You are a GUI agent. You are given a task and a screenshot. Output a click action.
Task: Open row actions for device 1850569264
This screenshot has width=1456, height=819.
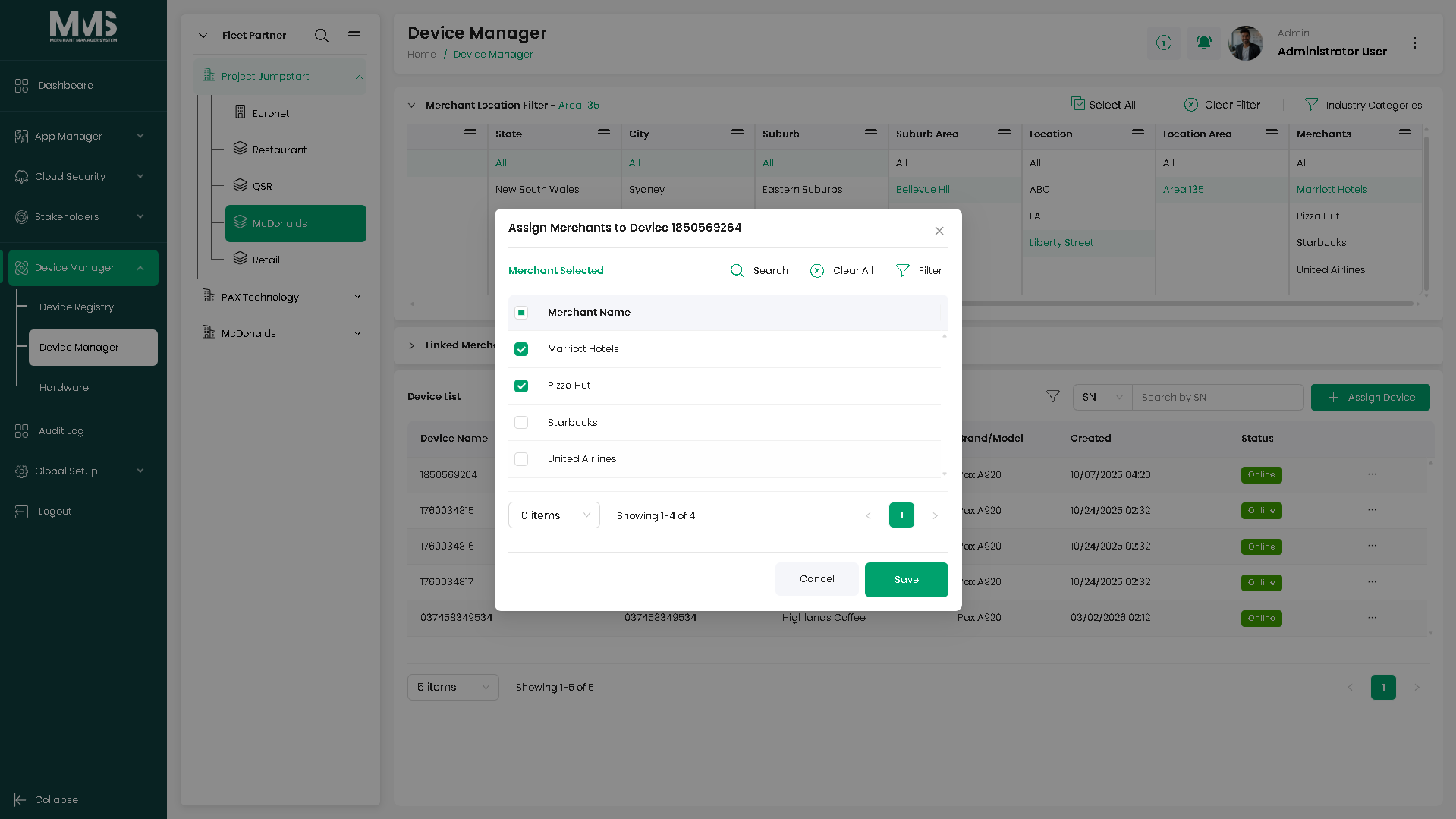1372,474
